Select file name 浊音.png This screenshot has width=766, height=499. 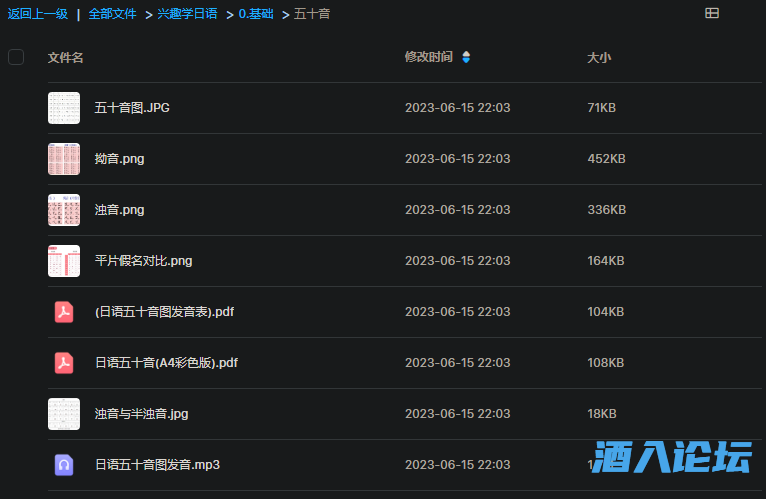119,210
